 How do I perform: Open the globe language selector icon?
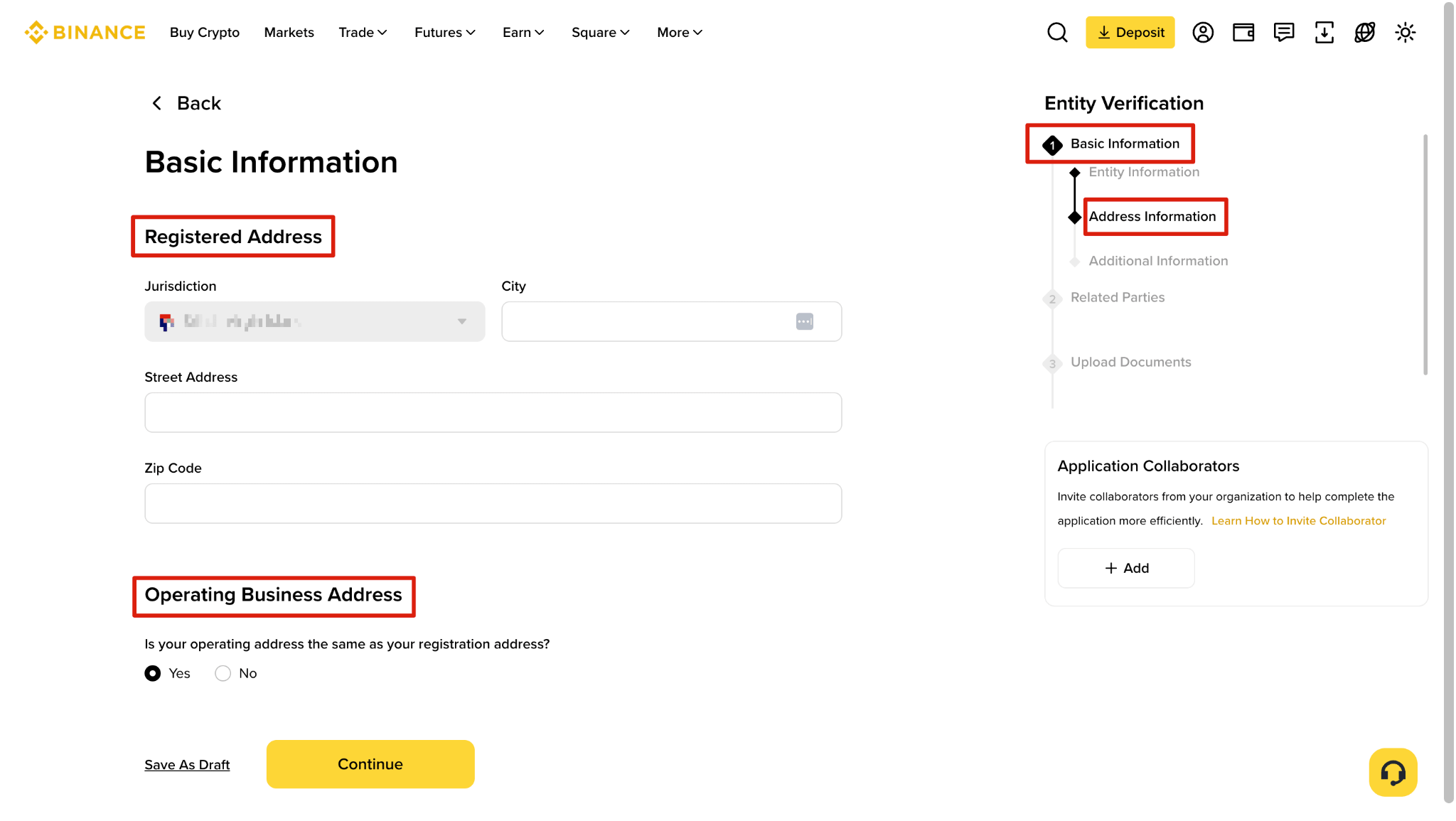point(1365,32)
